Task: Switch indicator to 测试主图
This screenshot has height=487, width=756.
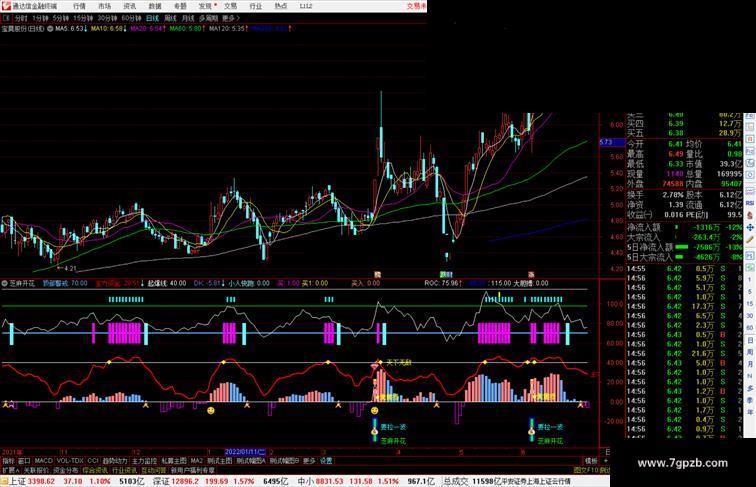Action: (x=219, y=461)
